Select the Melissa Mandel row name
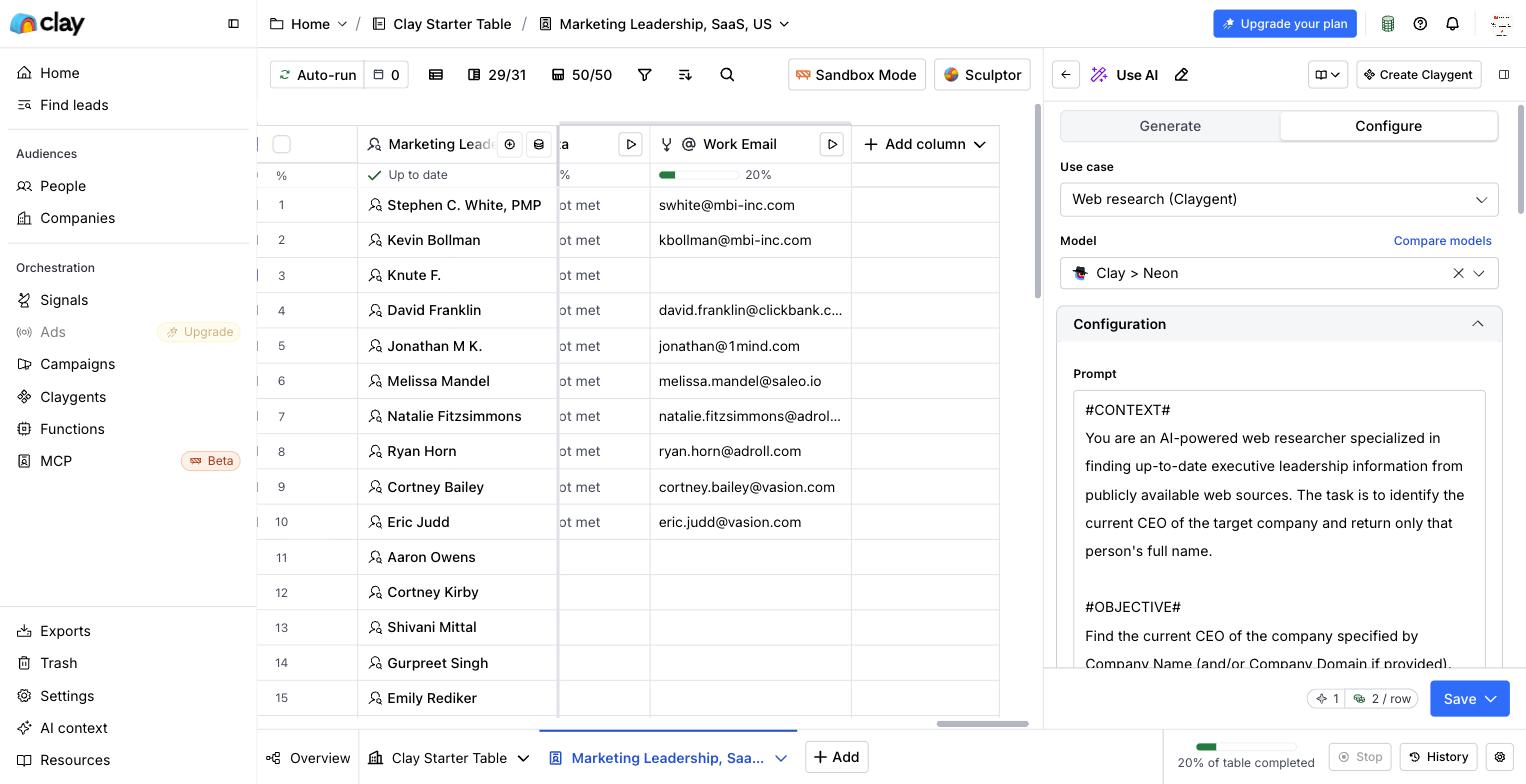The image size is (1526, 784). [x=438, y=381]
